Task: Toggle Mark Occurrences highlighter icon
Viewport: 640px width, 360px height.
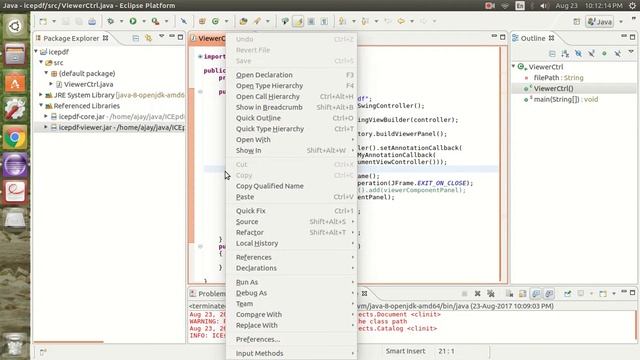Action: (x=298, y=21)
